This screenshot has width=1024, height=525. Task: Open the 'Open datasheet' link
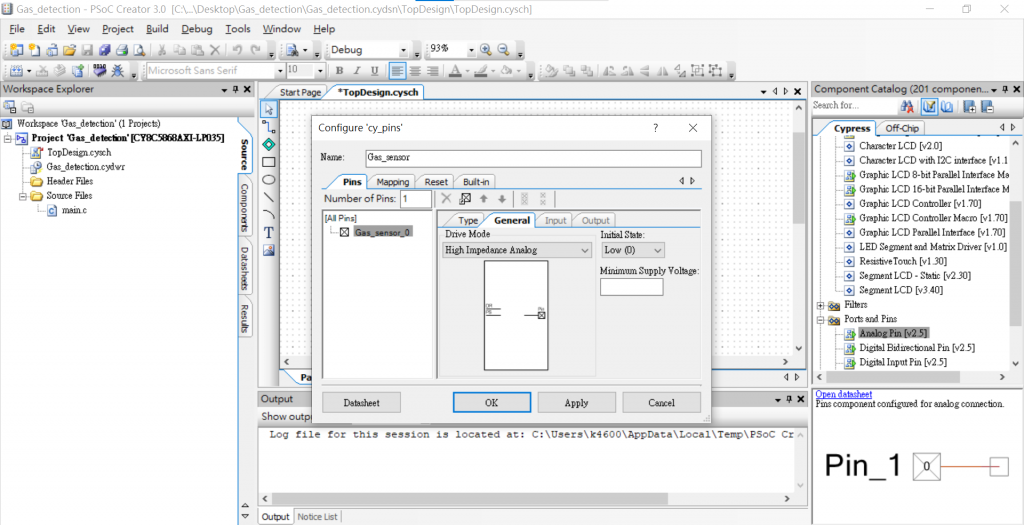coord(844,394)
